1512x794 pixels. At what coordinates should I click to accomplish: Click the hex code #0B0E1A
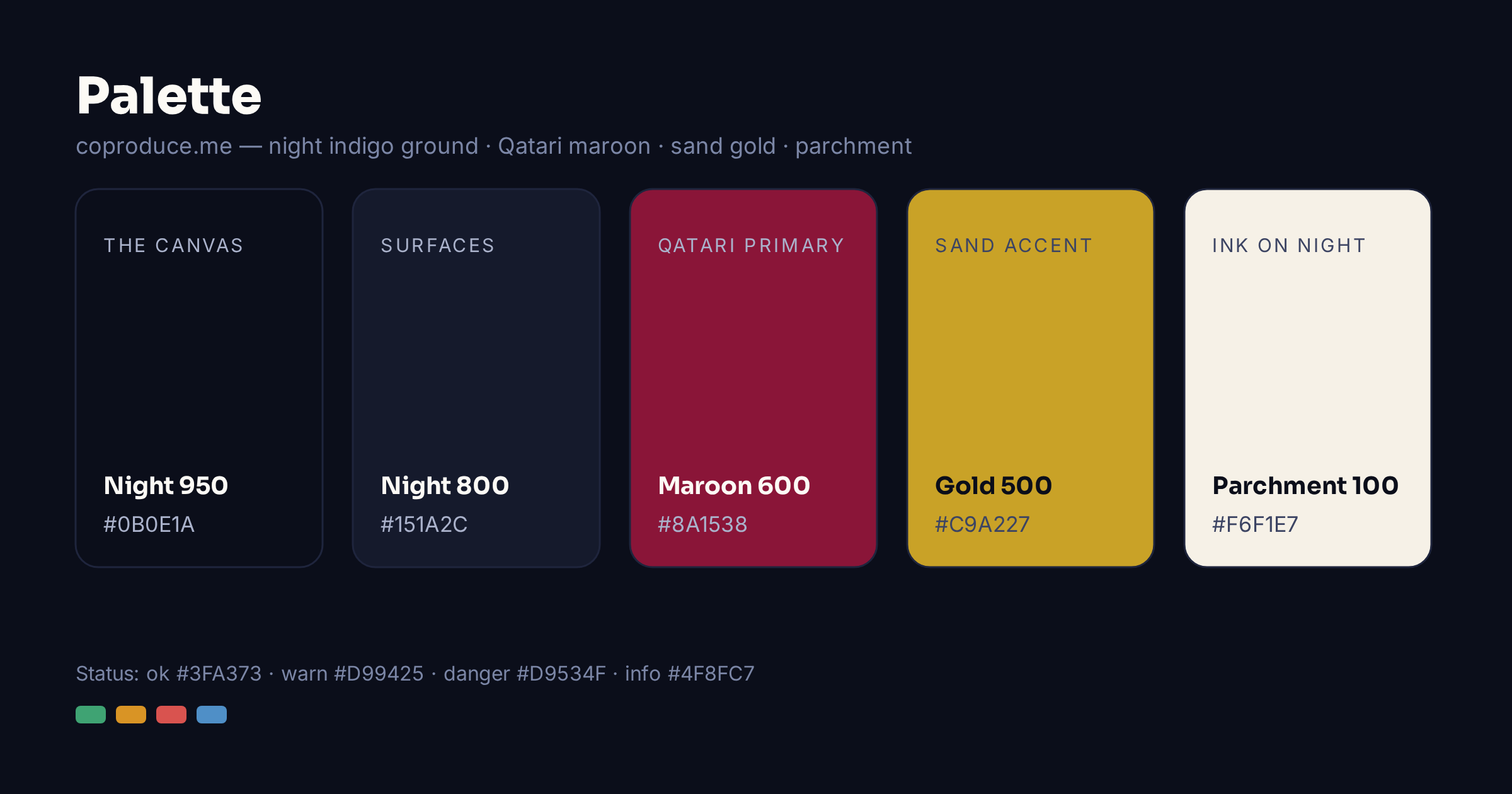click(x=149, y=524)
